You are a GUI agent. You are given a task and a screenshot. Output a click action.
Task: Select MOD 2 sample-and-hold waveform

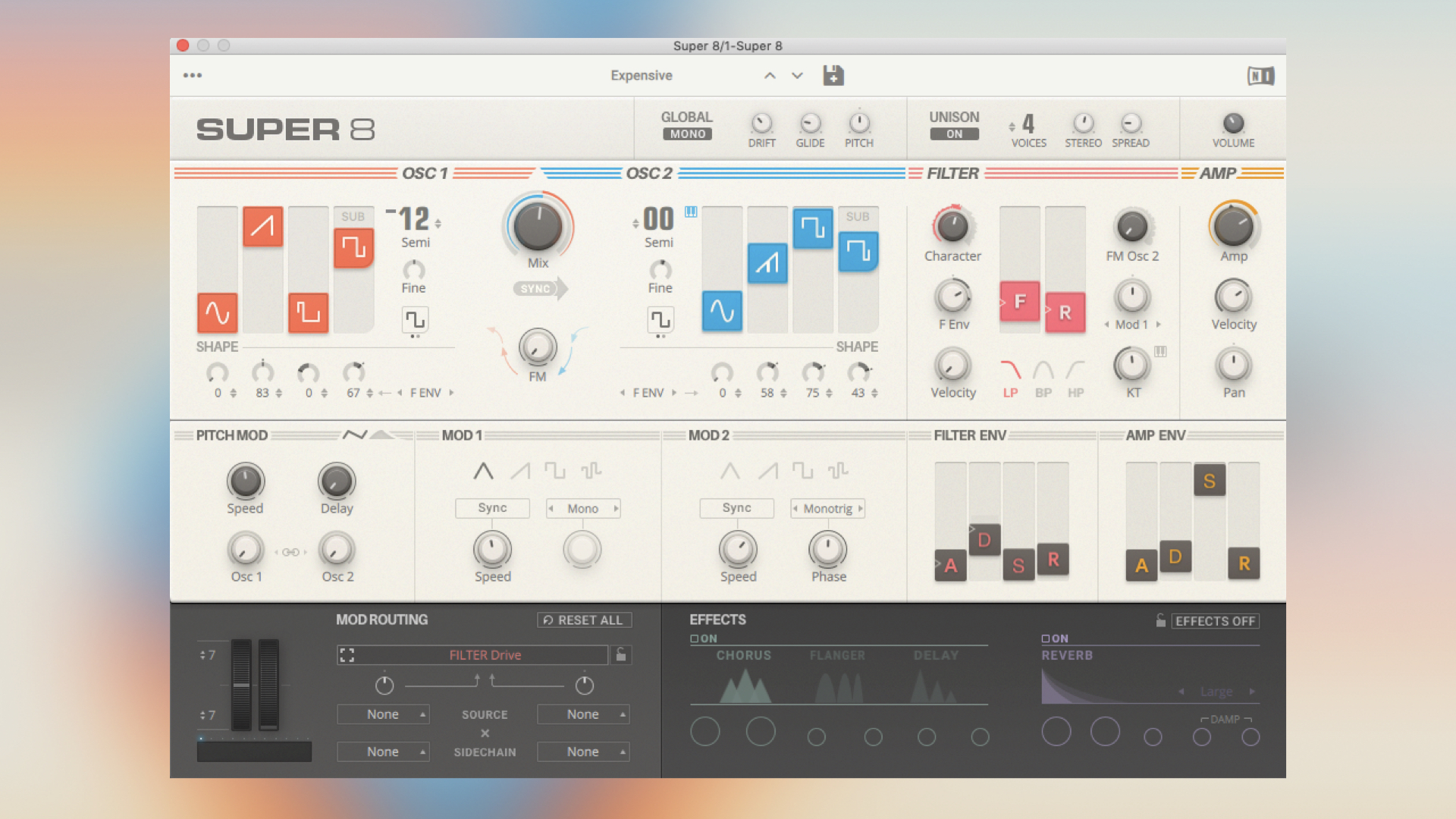(x=838, y=471)
